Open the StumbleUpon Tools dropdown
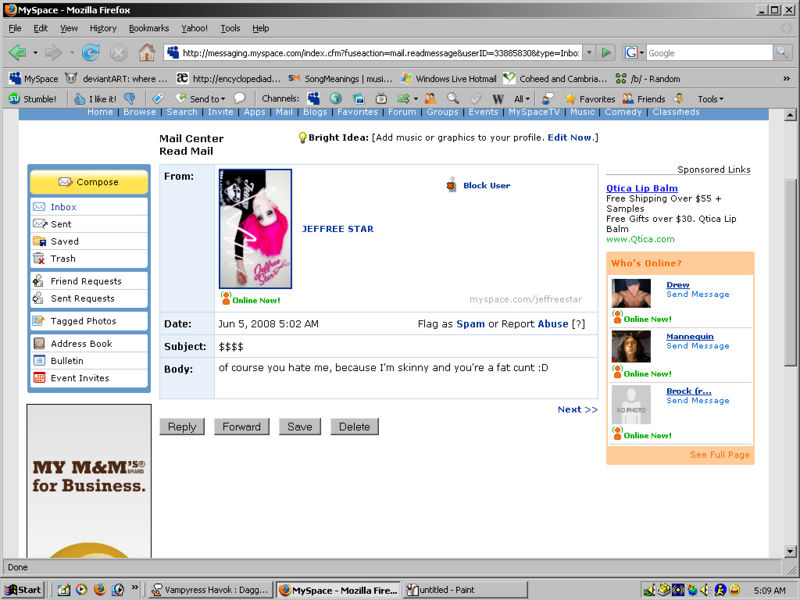Screen dimensions: 800x600 710,98
